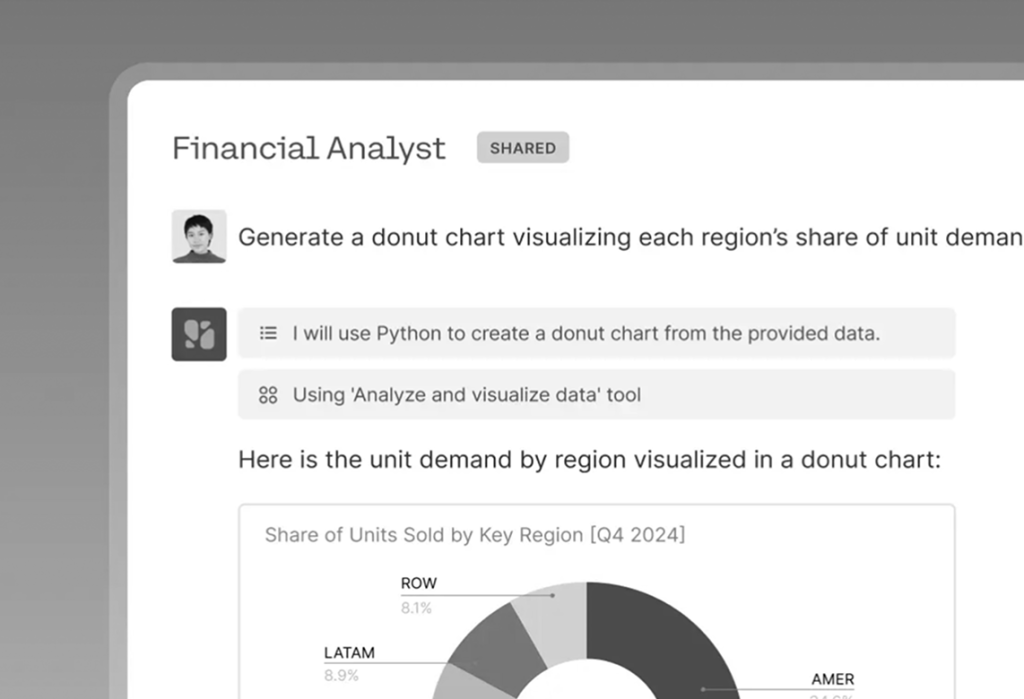Click the SHARED badge

pos(523,148)
